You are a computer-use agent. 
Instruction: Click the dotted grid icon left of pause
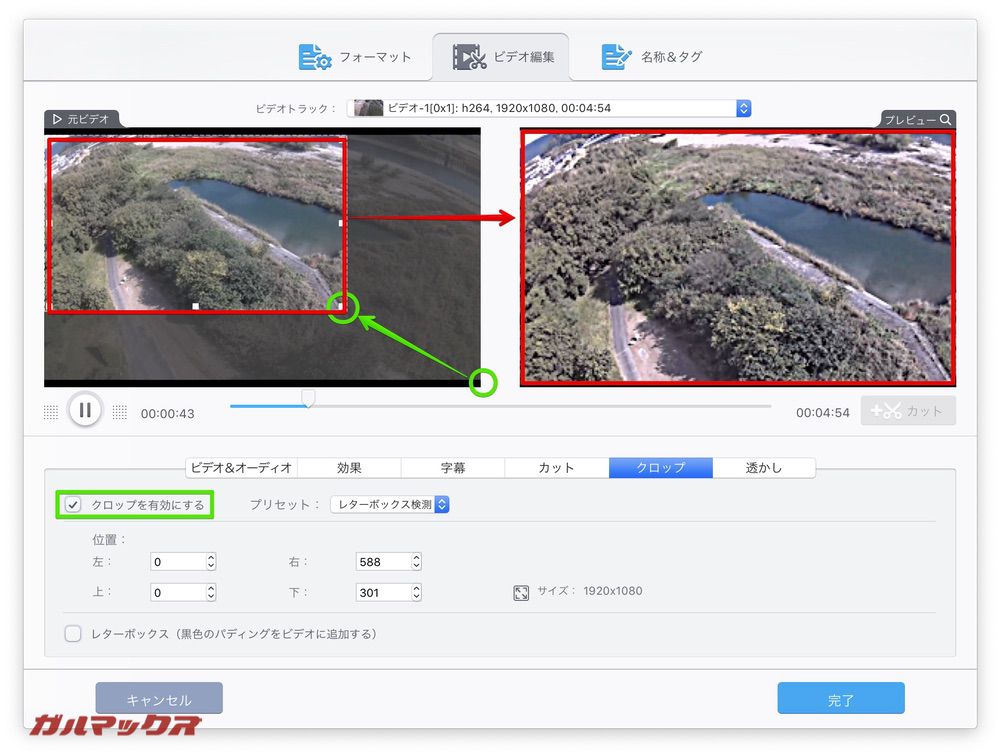coord(50,410)
